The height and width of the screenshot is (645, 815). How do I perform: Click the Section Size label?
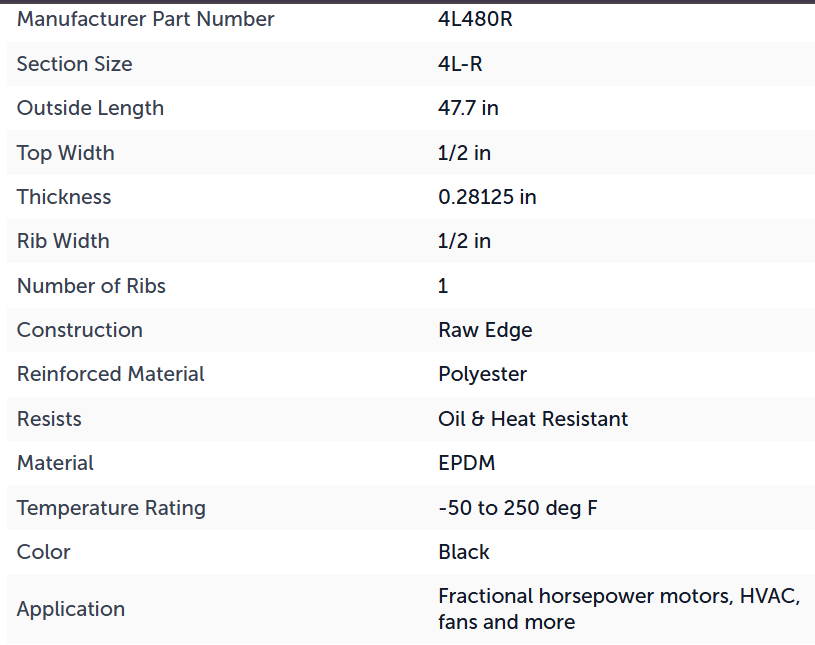(x=75, y=64)
